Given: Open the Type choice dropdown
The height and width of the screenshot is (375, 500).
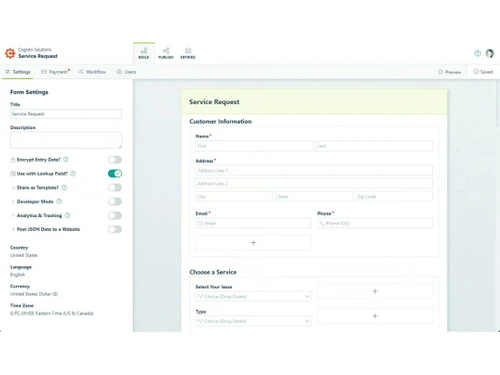Looking at the screenshot, I should click(253, 321).
